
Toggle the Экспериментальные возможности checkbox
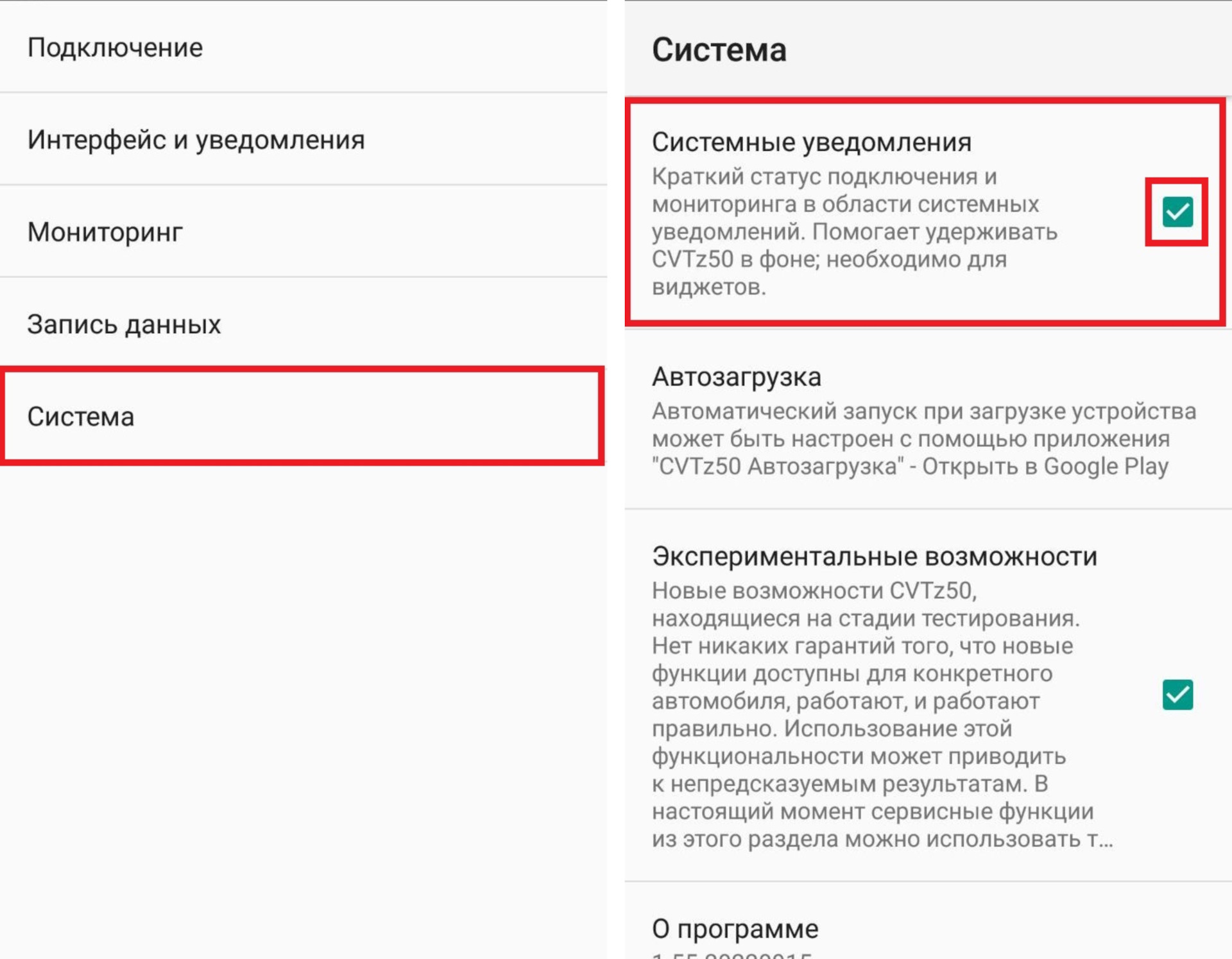click(x=1177, y=695)
